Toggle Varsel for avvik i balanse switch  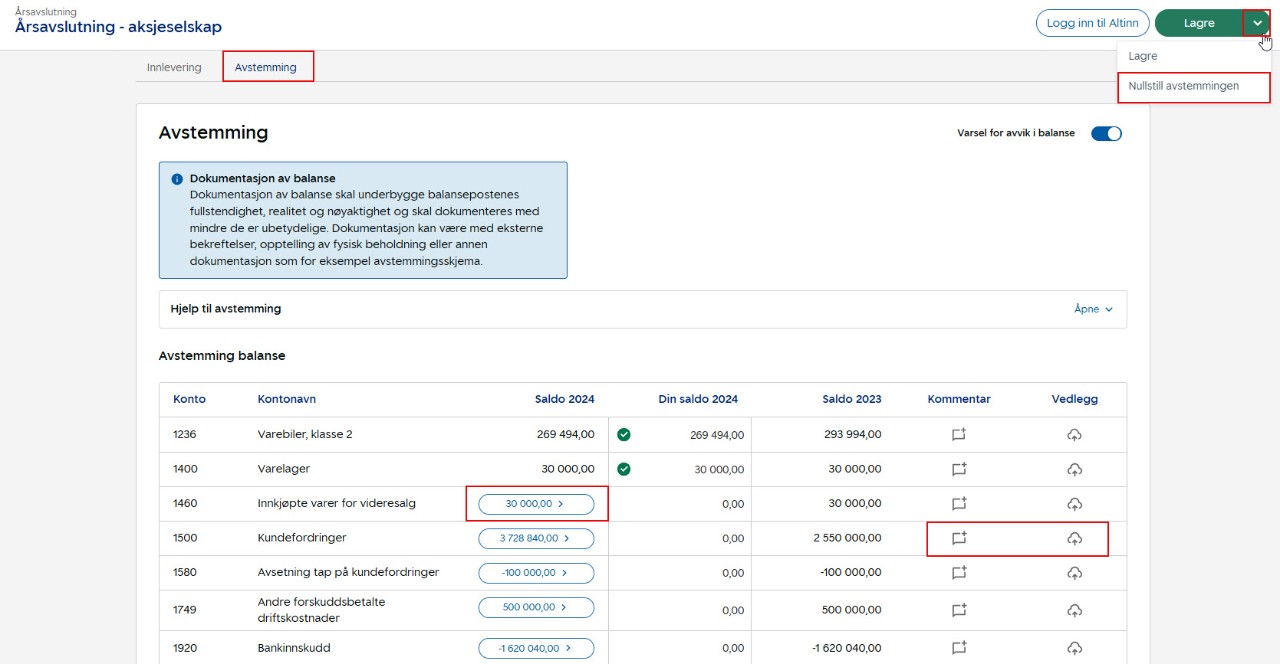click(1106, 133)
